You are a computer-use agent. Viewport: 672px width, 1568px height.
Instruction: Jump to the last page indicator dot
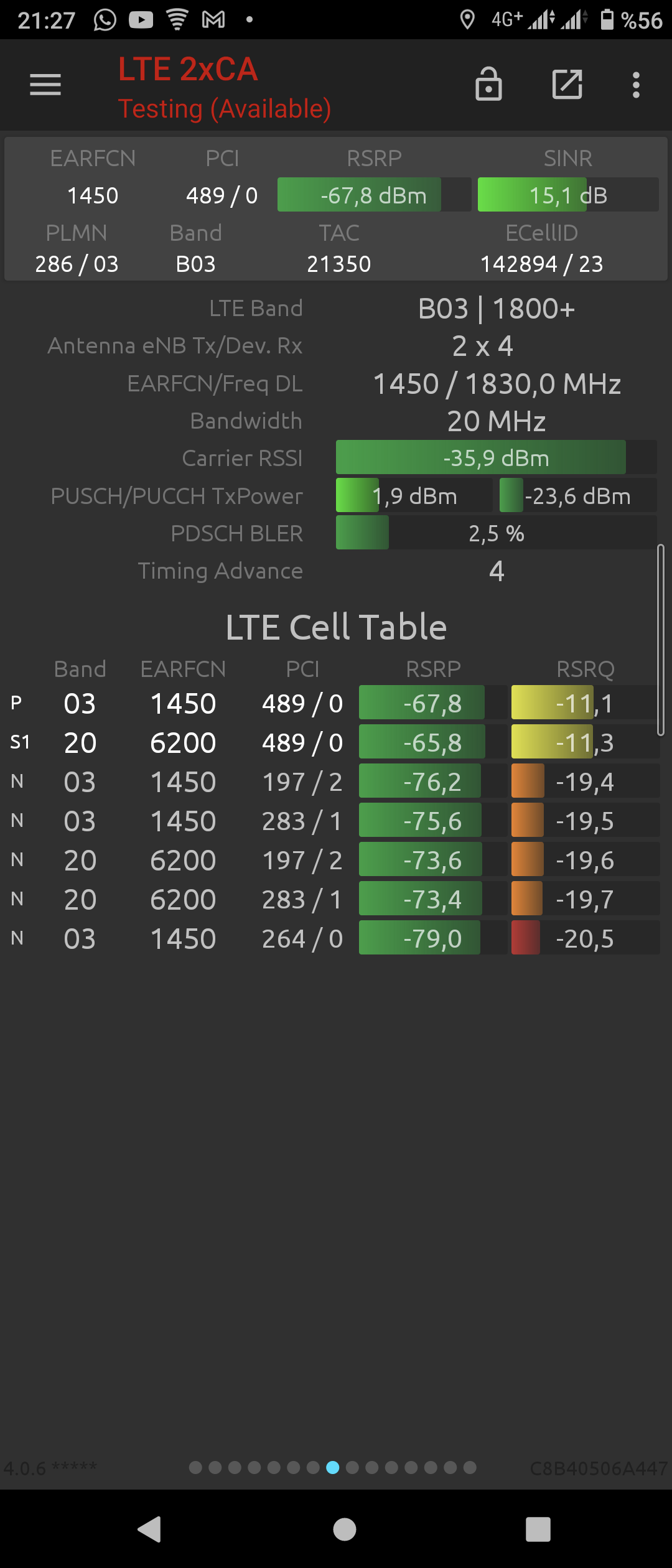pyautogui.click(x=470, y=1468)
